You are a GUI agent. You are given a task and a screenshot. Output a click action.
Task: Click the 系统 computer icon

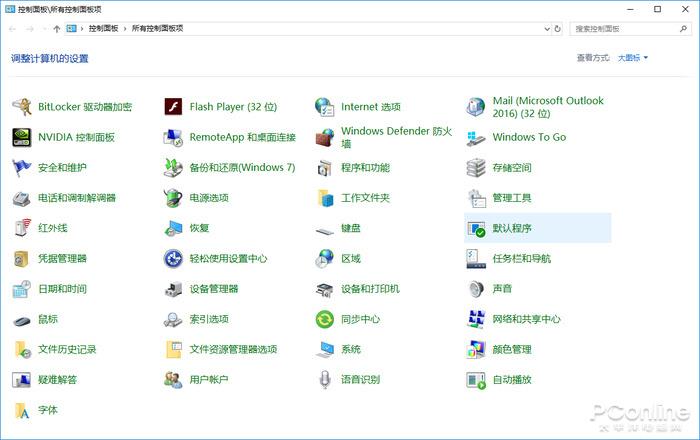325,350
